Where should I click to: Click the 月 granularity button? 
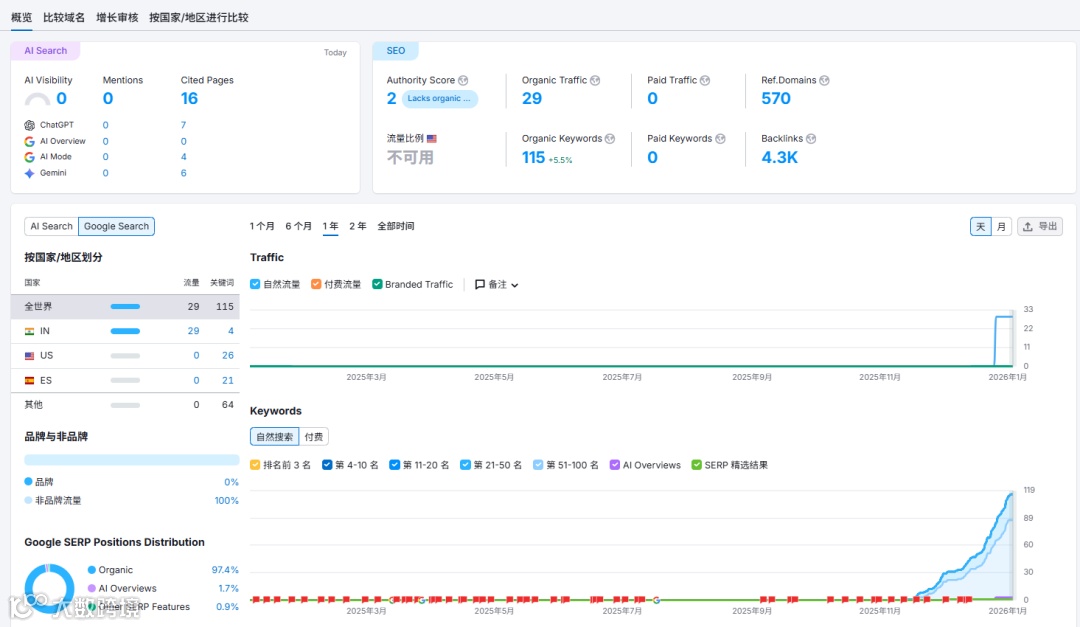(1001, 227)
